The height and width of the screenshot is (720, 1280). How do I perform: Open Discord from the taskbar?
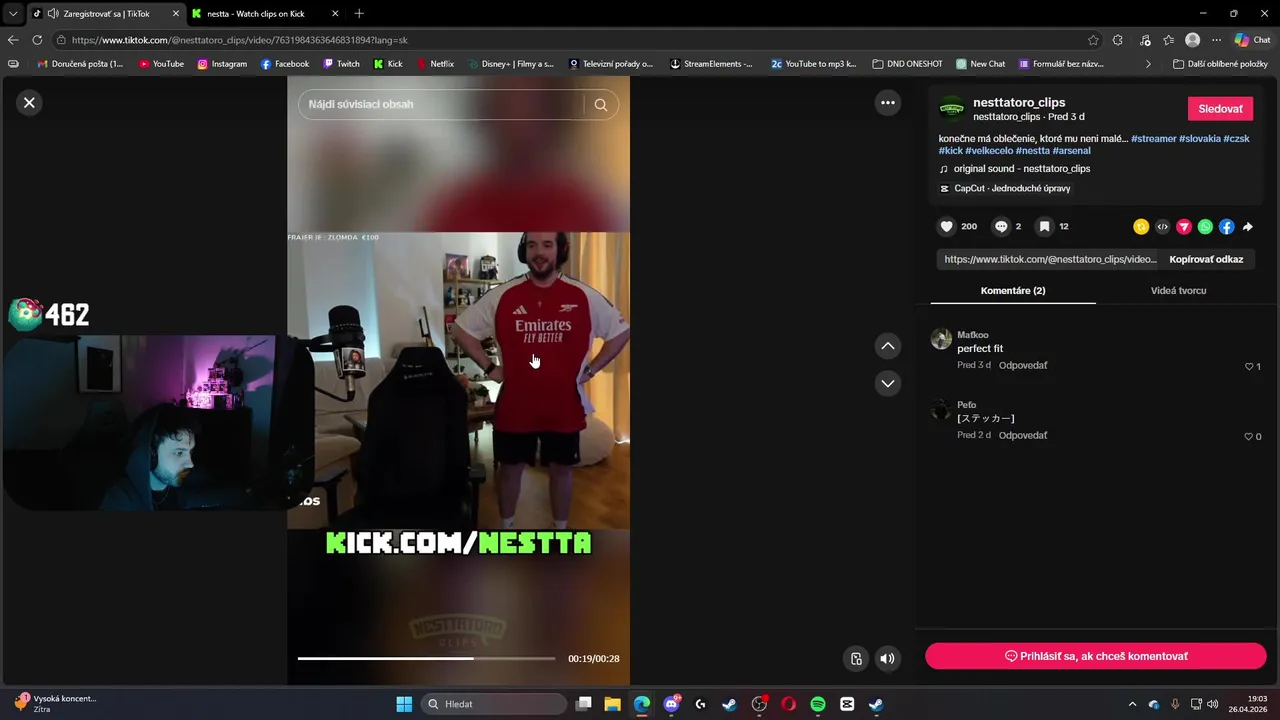671,704
